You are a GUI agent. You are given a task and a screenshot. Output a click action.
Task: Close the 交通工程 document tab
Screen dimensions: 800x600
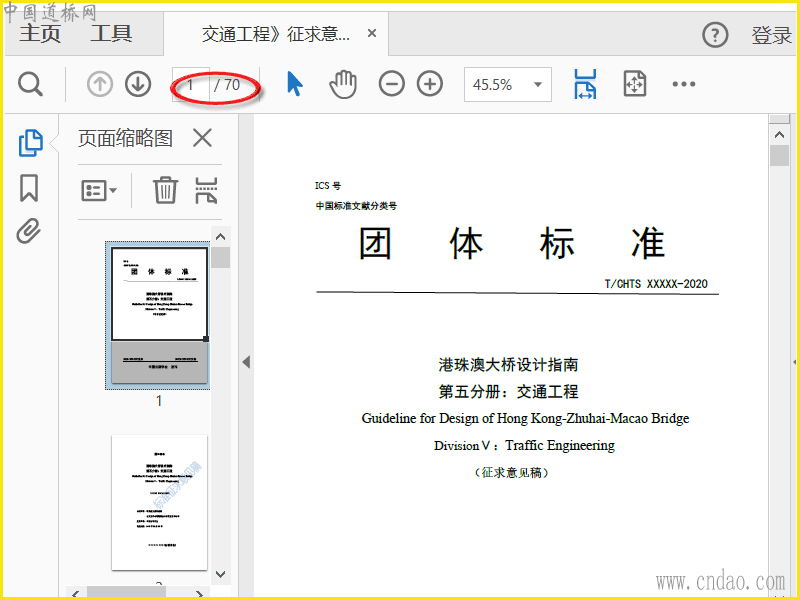point(372,34)
